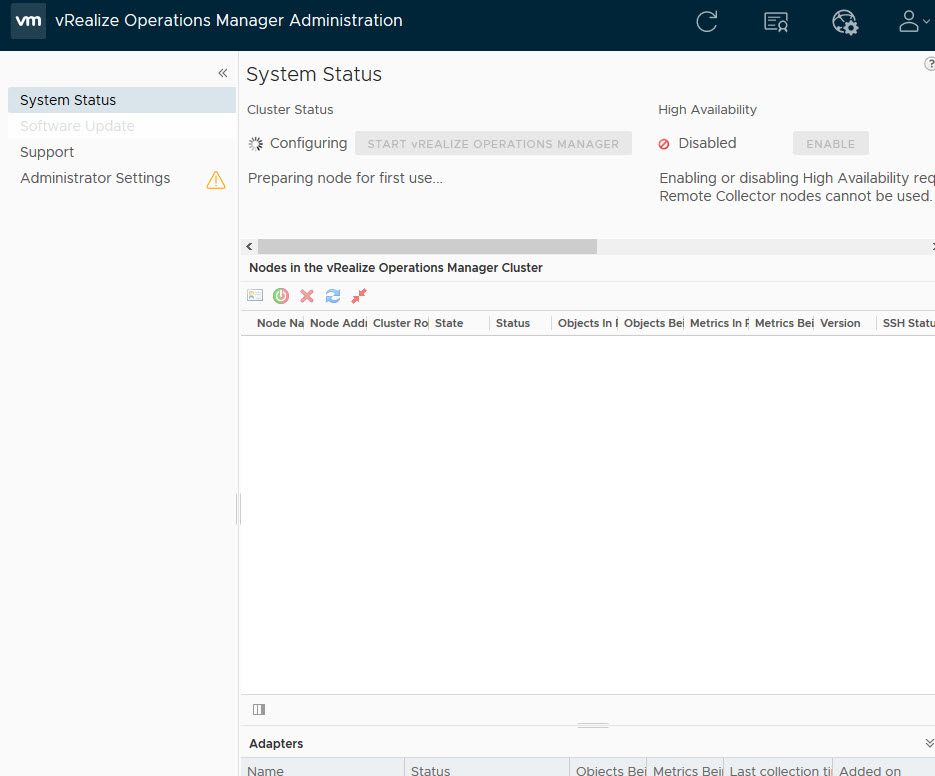Click Start vRealize Operations Manager button
Image resolution: width=935 pixels, height=776 pixels.
[x=493, y=143]
